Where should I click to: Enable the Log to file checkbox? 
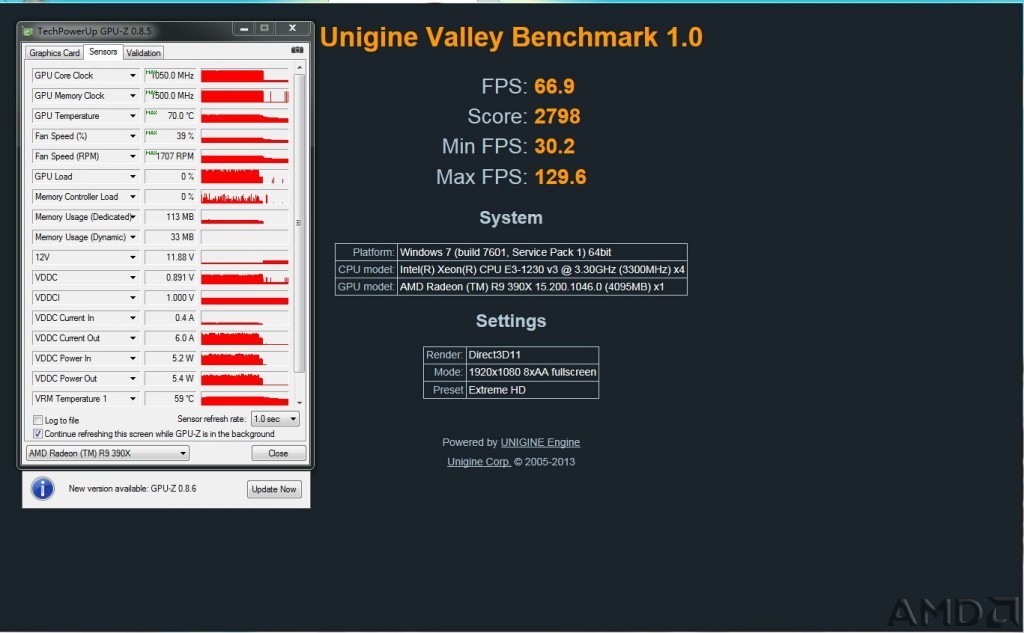(38, 420)
